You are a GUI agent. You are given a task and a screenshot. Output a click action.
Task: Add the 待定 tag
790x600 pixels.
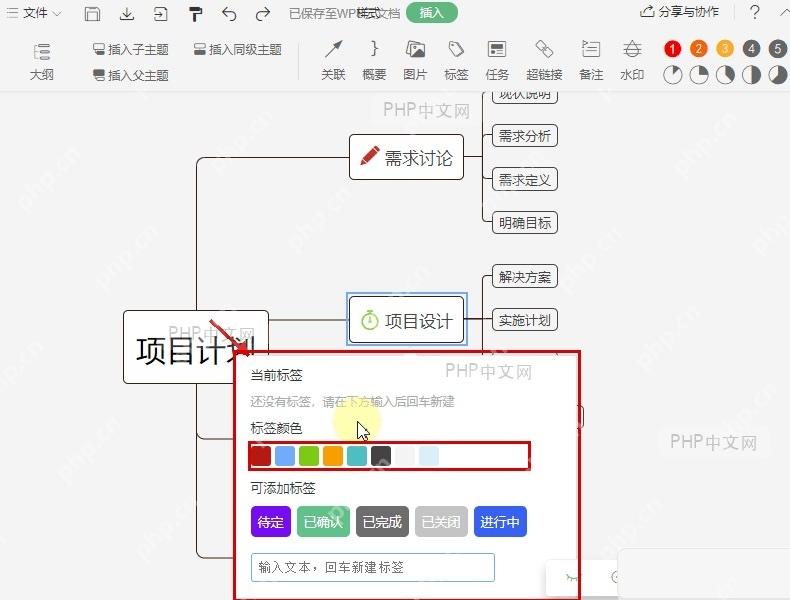tap(271, 521)
